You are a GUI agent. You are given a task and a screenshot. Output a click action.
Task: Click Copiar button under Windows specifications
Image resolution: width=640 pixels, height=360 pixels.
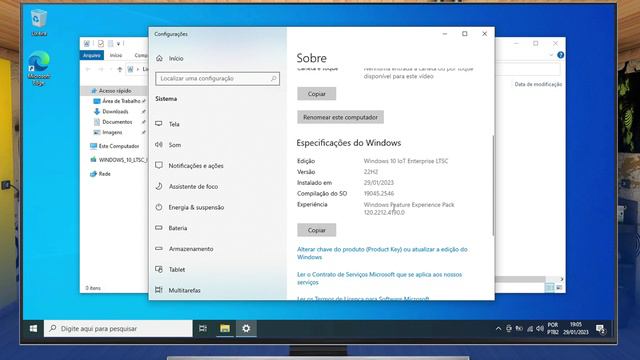pos(317,230)
